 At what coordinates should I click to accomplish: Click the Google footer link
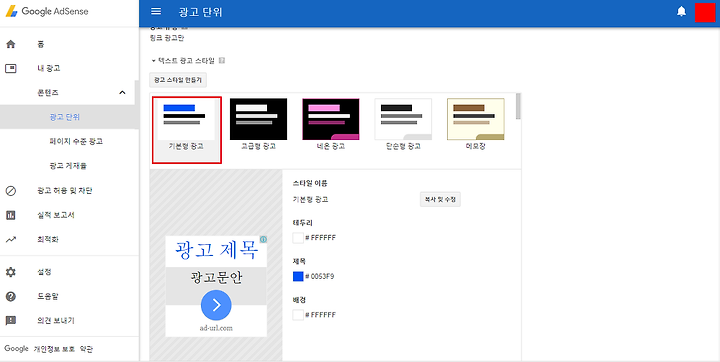pyautogui.click(x=16, y=349)
